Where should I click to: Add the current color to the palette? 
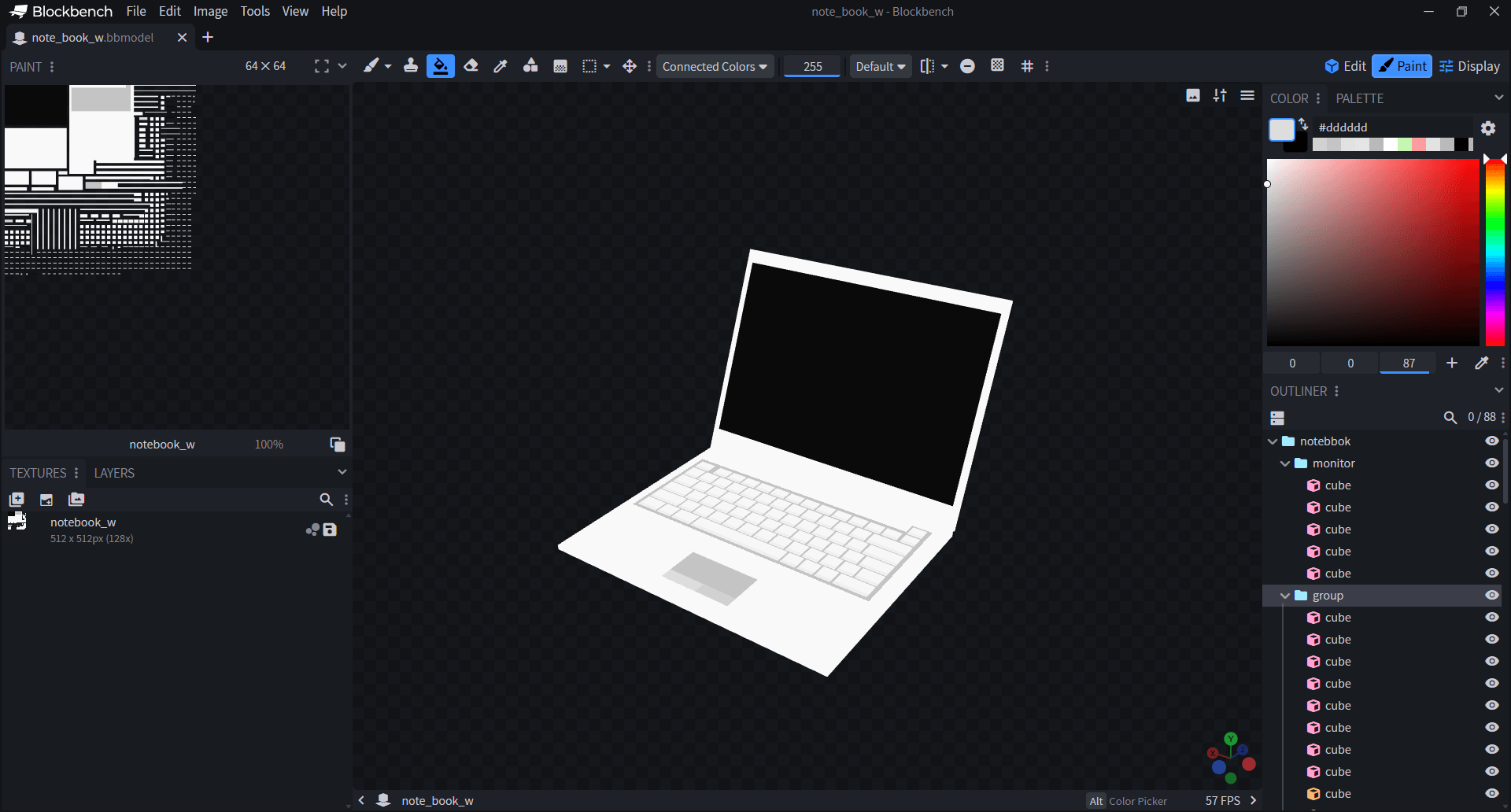pyautogui.click(x=1452, y=363)
